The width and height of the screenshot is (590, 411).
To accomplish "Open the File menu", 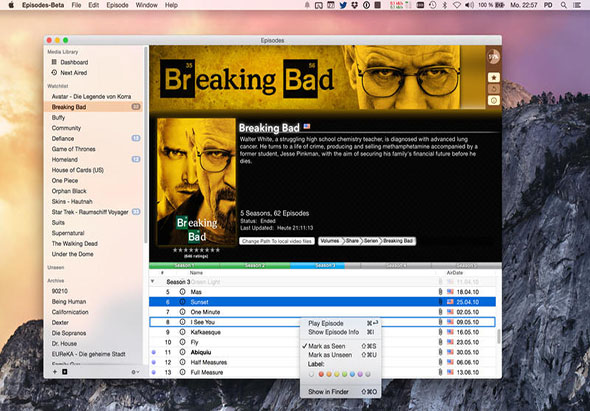I will pyautogui.click(x=76, y=5).
